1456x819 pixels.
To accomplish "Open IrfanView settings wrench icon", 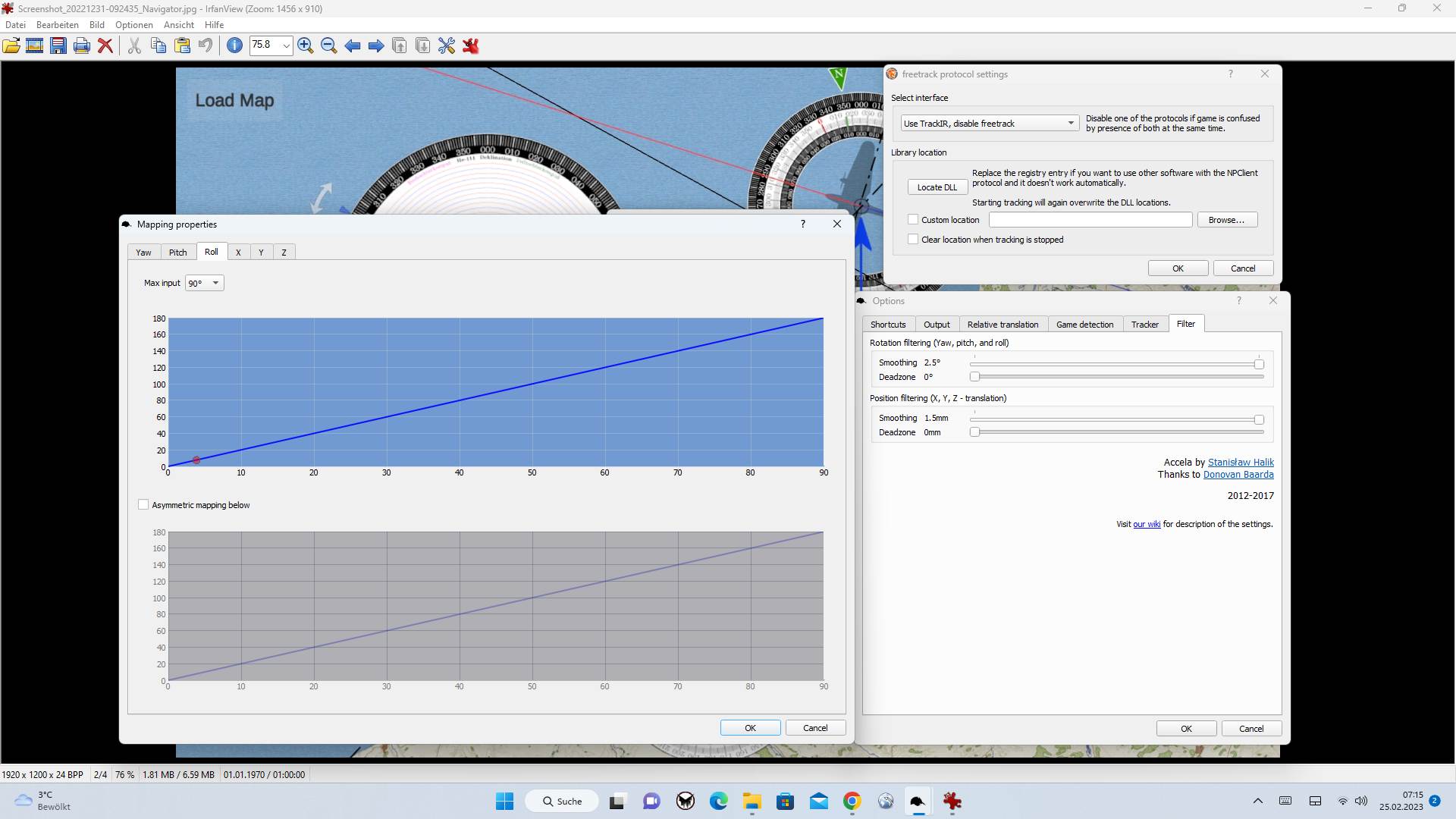I will click(x=447, y=45).
